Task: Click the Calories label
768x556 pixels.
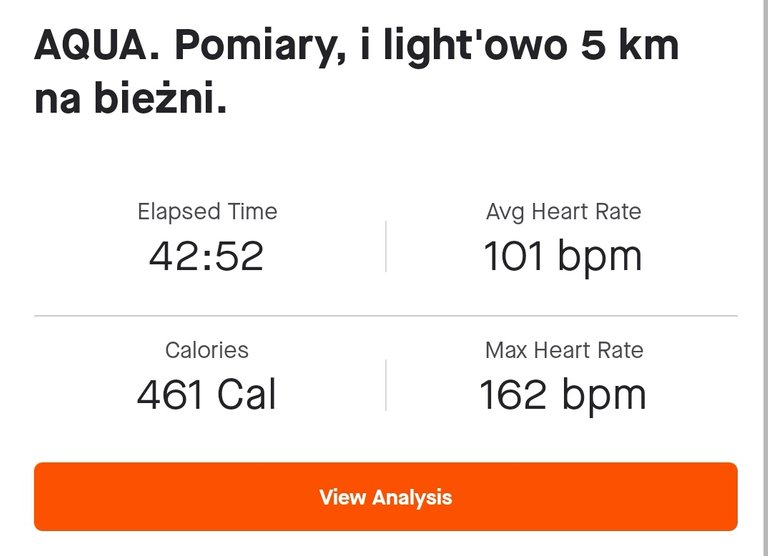Action: pyautogui.click(x=207, y=350)
